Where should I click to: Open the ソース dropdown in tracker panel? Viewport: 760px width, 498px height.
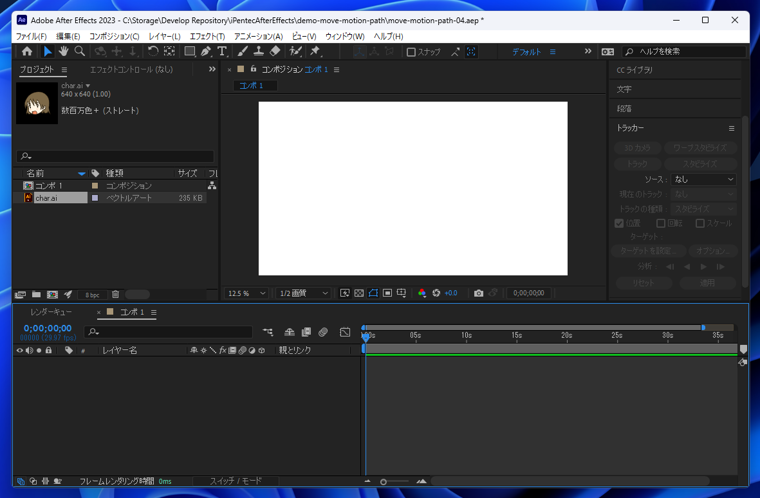pos(702,179)
